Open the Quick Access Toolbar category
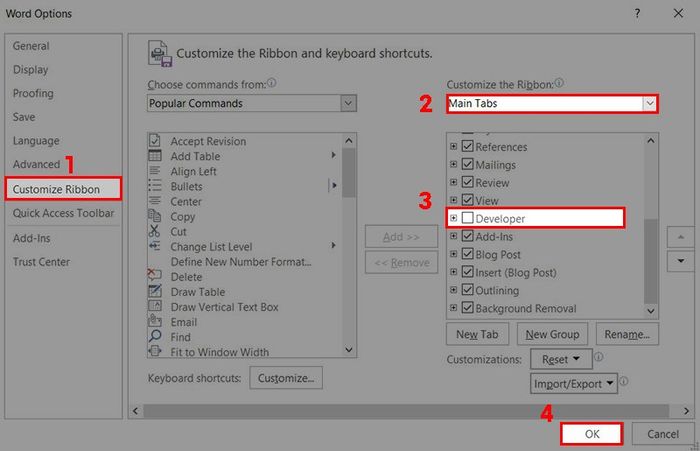 (63, 213)
